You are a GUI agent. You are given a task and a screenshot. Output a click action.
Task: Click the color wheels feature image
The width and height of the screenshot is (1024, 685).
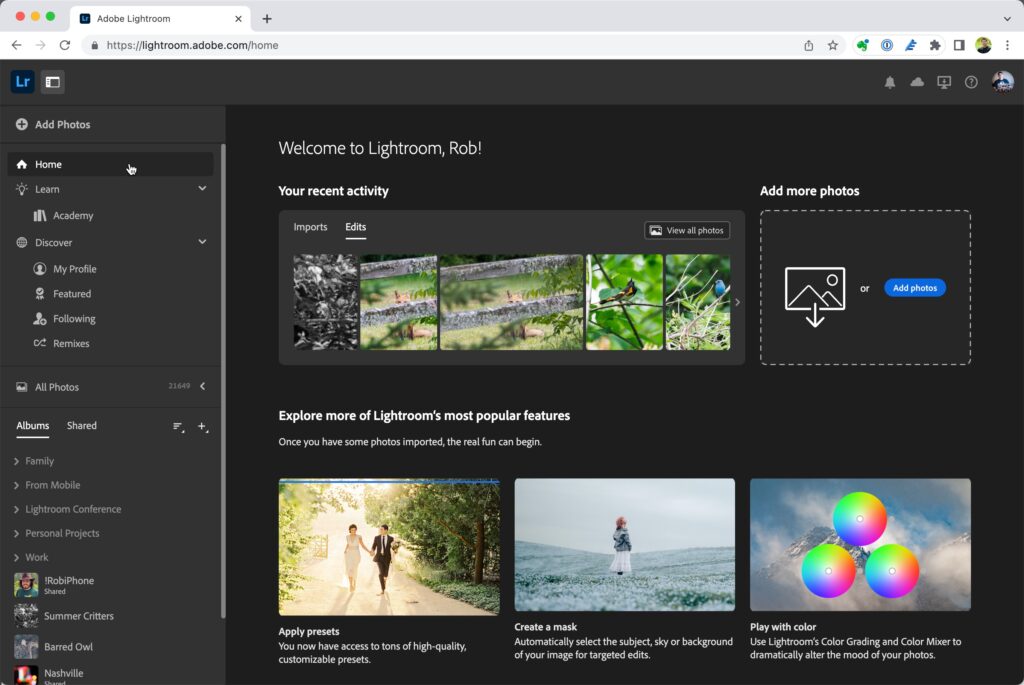click(x=860, y=544)
